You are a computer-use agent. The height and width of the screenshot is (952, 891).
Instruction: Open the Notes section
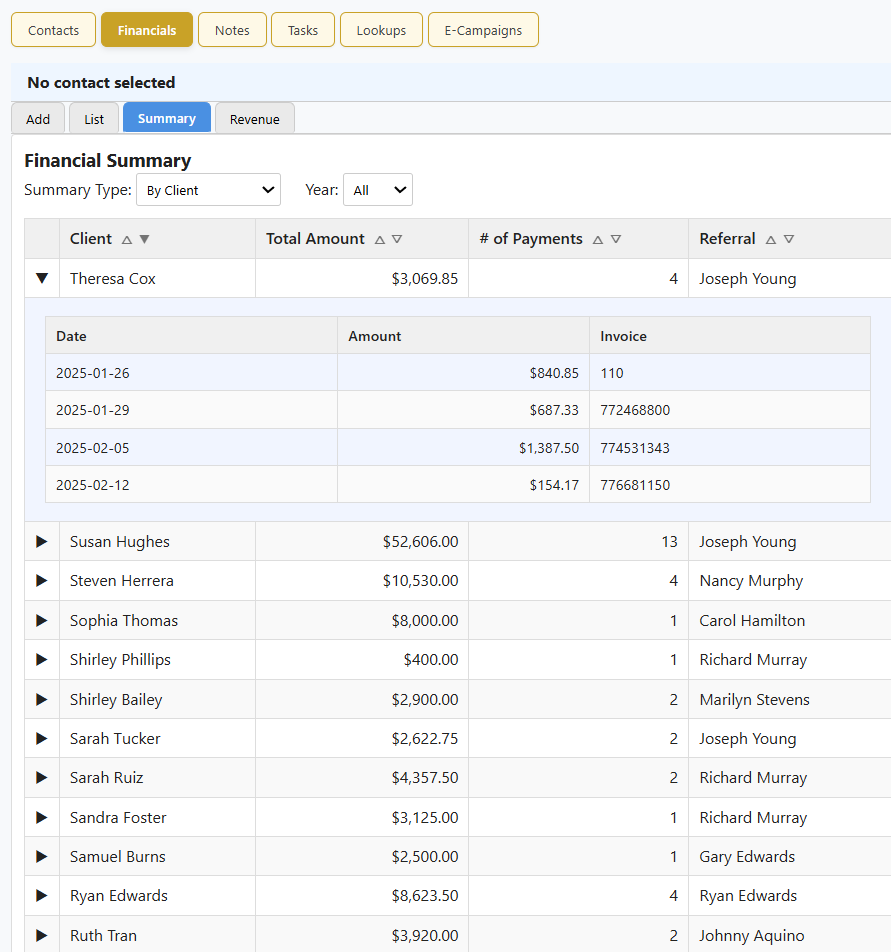[x=232, y=30]
